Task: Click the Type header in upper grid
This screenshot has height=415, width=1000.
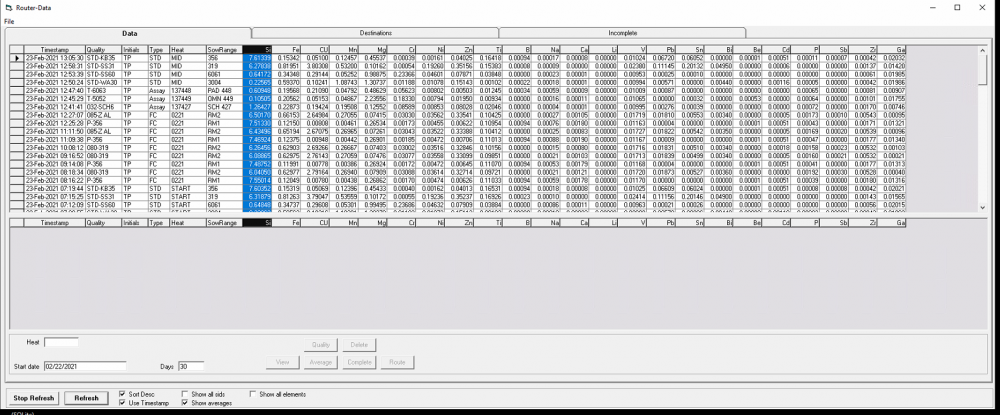Action: click(159, 49)
